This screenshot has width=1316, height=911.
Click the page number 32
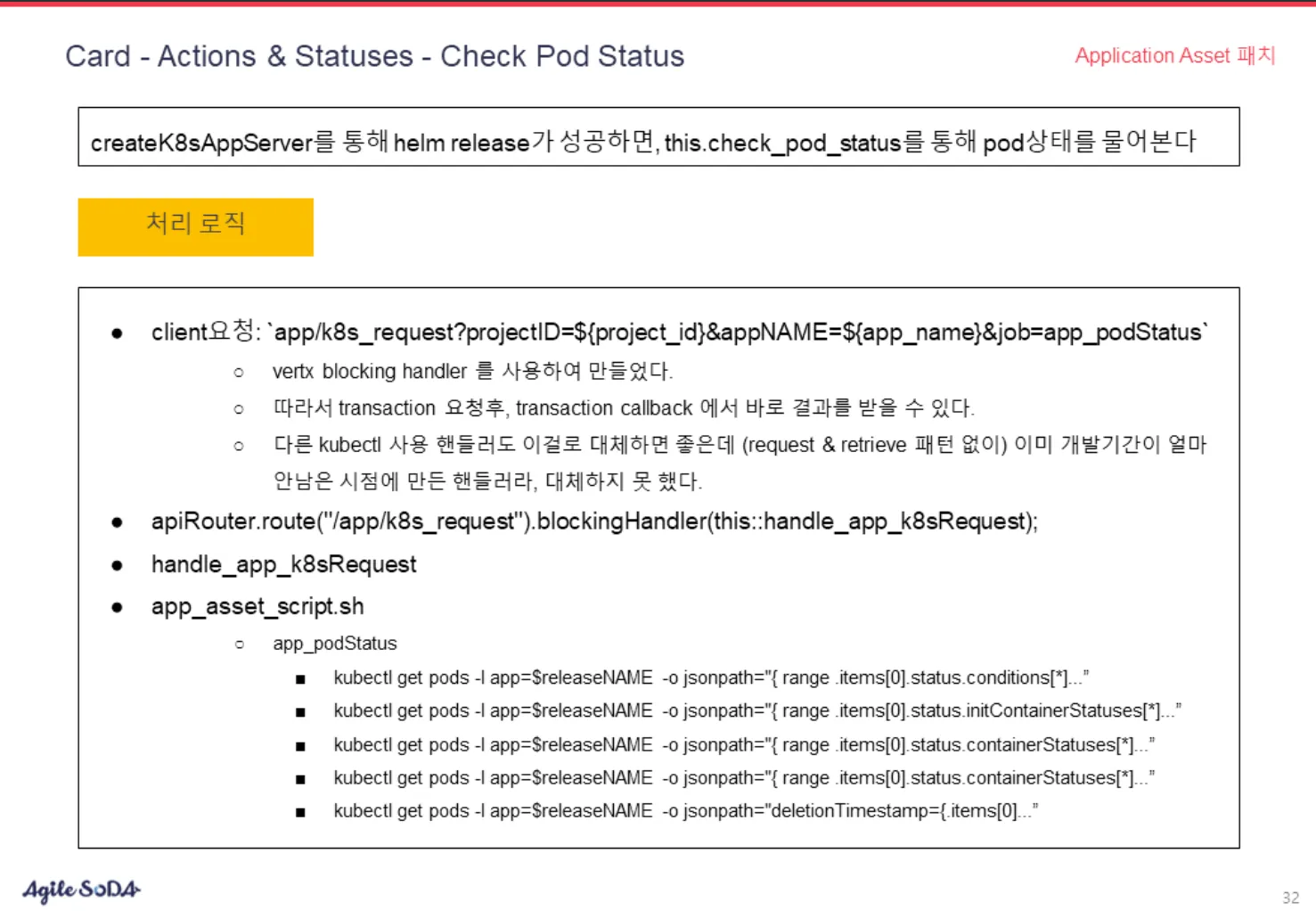point(1290,897)
